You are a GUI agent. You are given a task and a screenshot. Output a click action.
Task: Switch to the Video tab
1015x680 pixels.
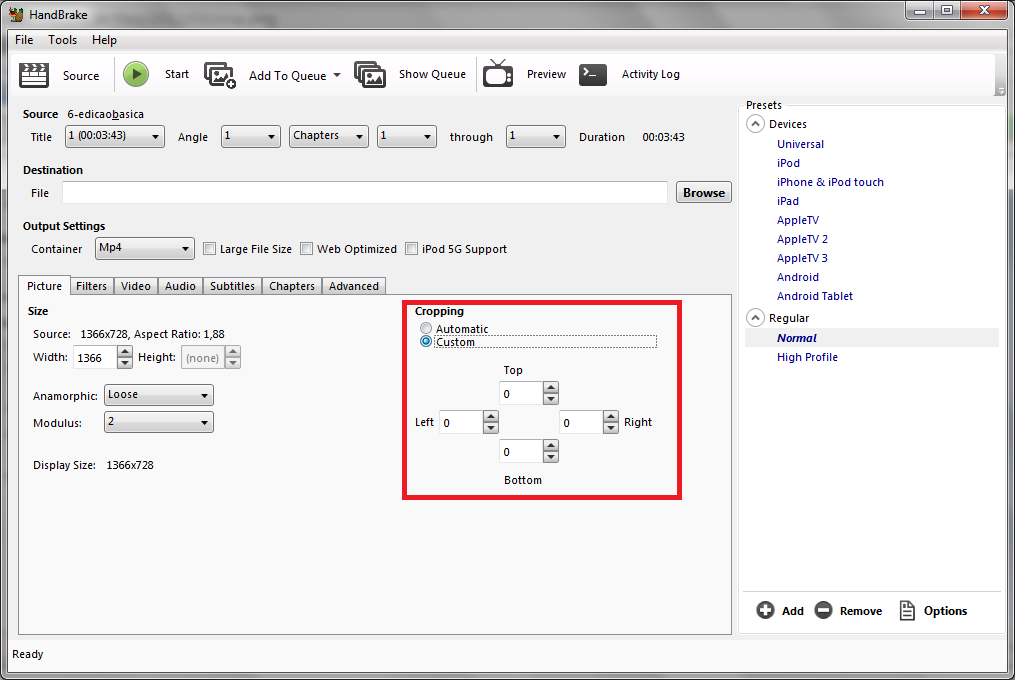pyautogui.click(x=136, y=286)
